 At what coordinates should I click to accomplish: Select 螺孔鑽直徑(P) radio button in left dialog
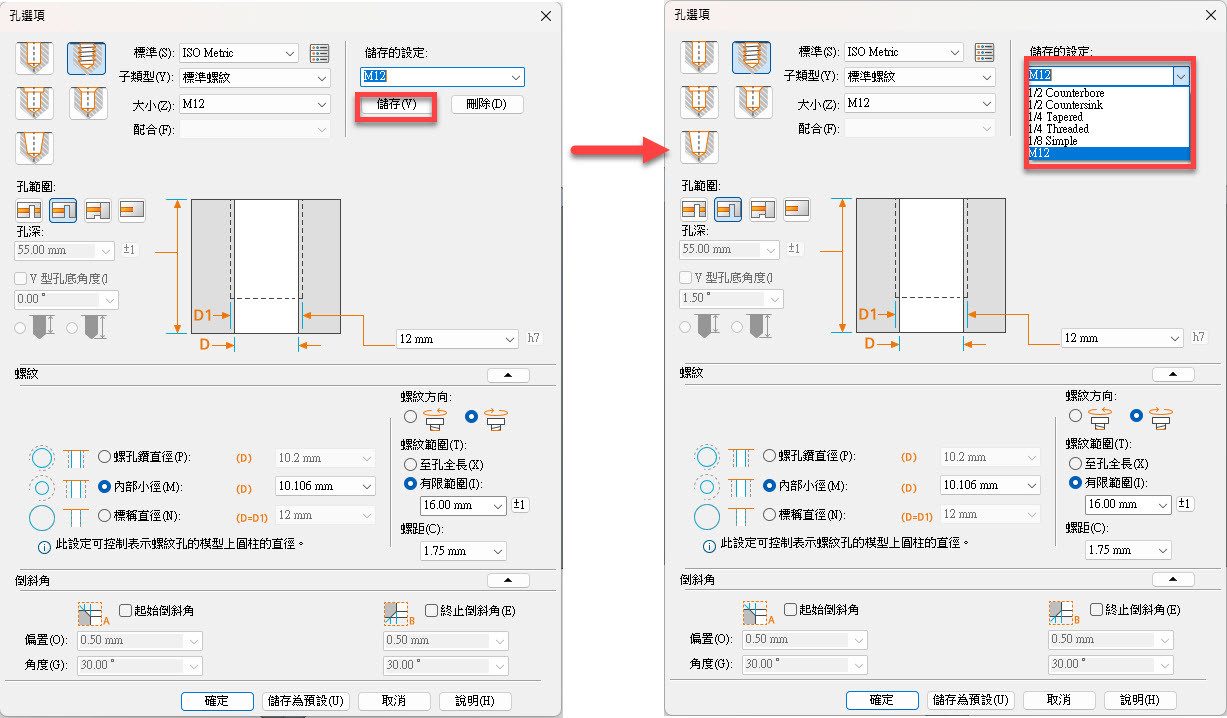pyautogui.click(x=107, y=457)
